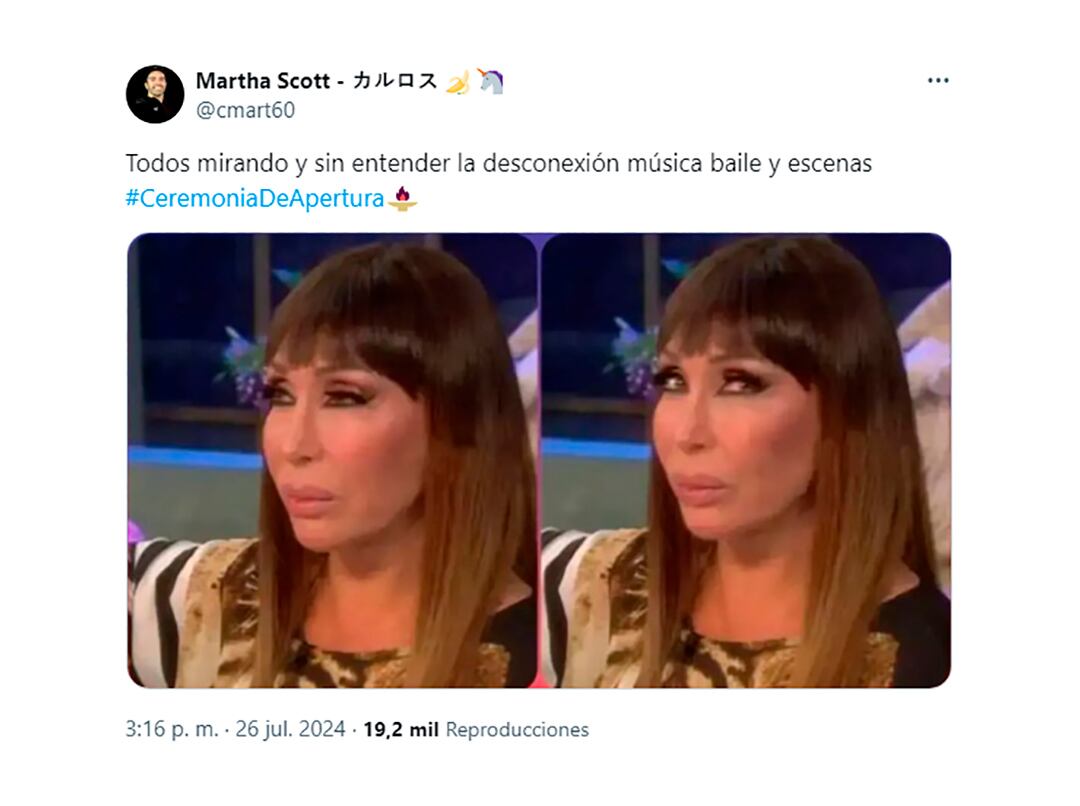Open the #CeremoniaDeApertura hashtag link
The image size is (1080, 806).
pos(255,198)
